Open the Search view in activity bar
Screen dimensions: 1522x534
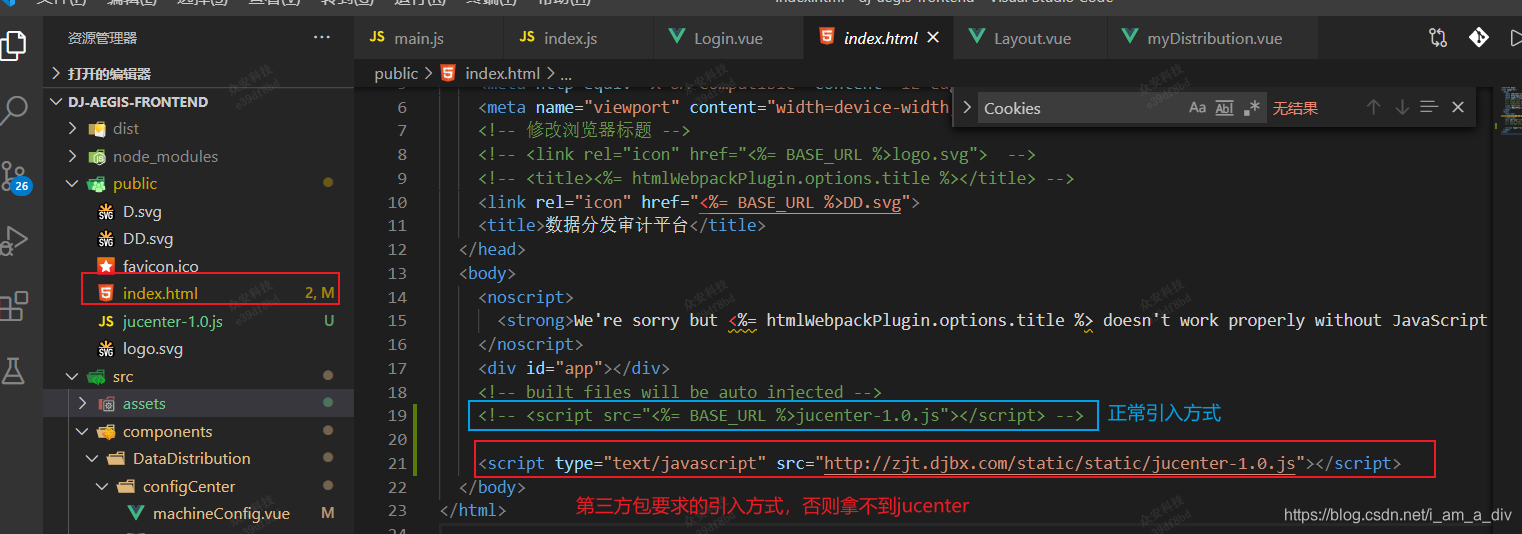(14, 110)
